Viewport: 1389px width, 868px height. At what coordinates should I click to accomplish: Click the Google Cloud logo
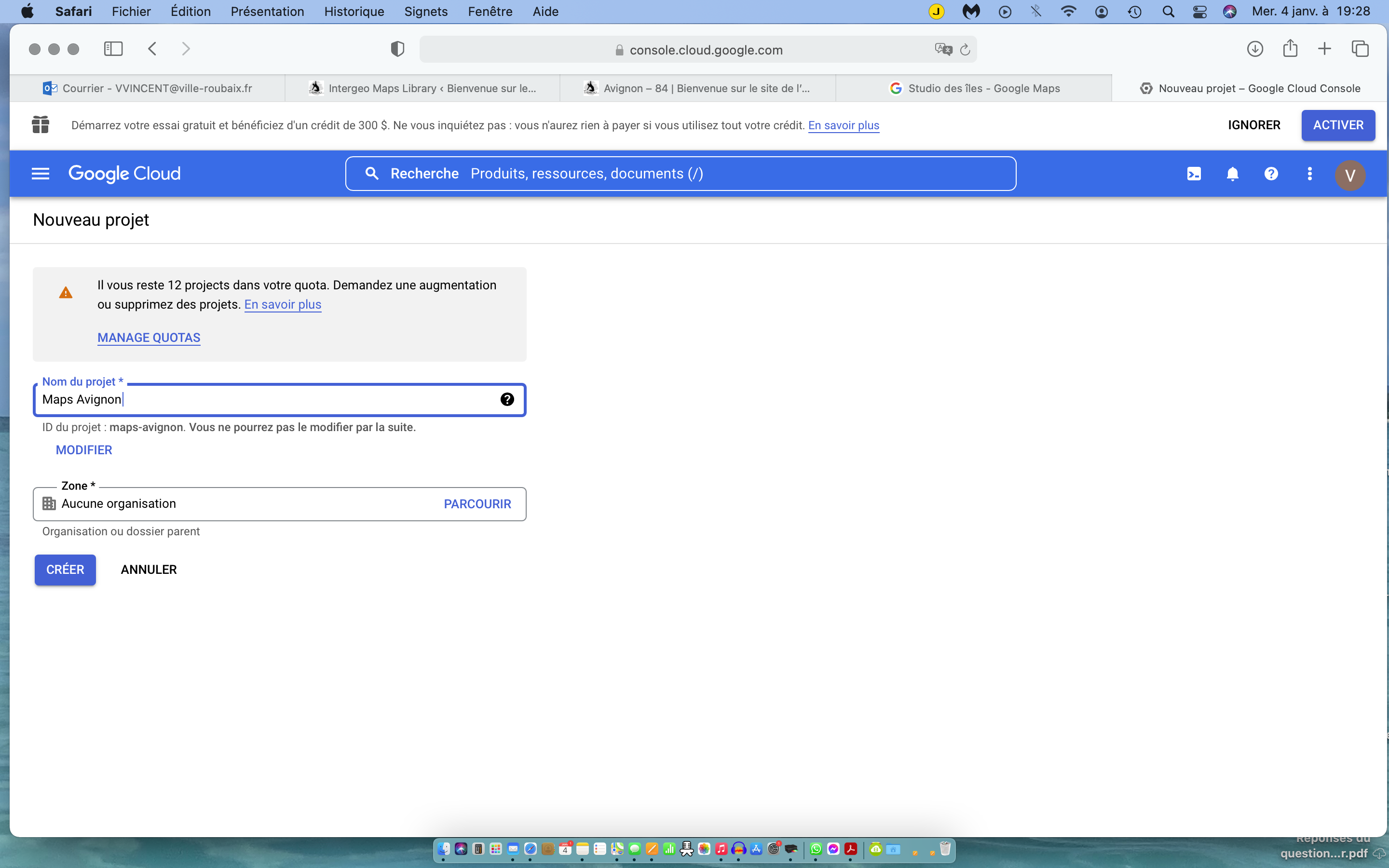coord(124,174)
